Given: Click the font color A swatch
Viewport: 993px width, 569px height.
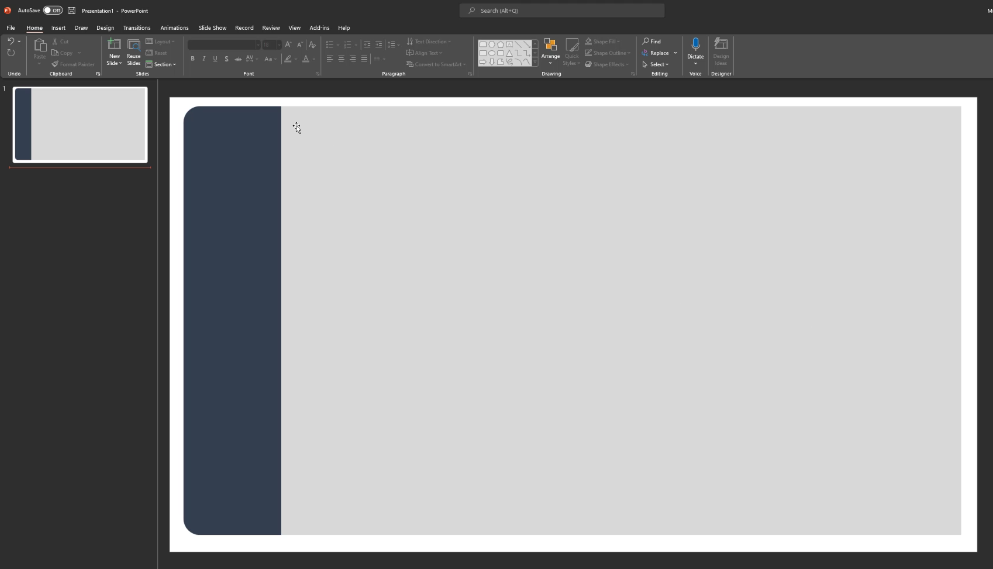Looking at the screenshot, I should [306, 59].
